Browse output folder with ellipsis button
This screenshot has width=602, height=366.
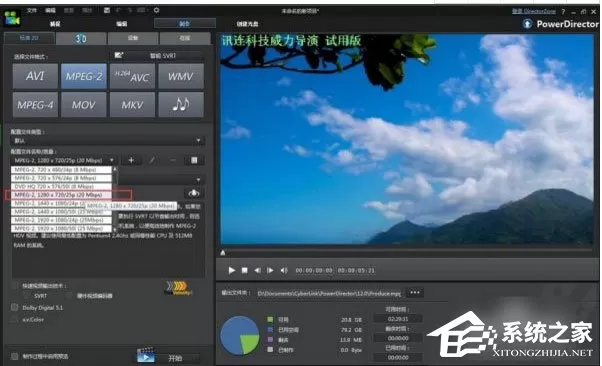[x=415, y=293]
